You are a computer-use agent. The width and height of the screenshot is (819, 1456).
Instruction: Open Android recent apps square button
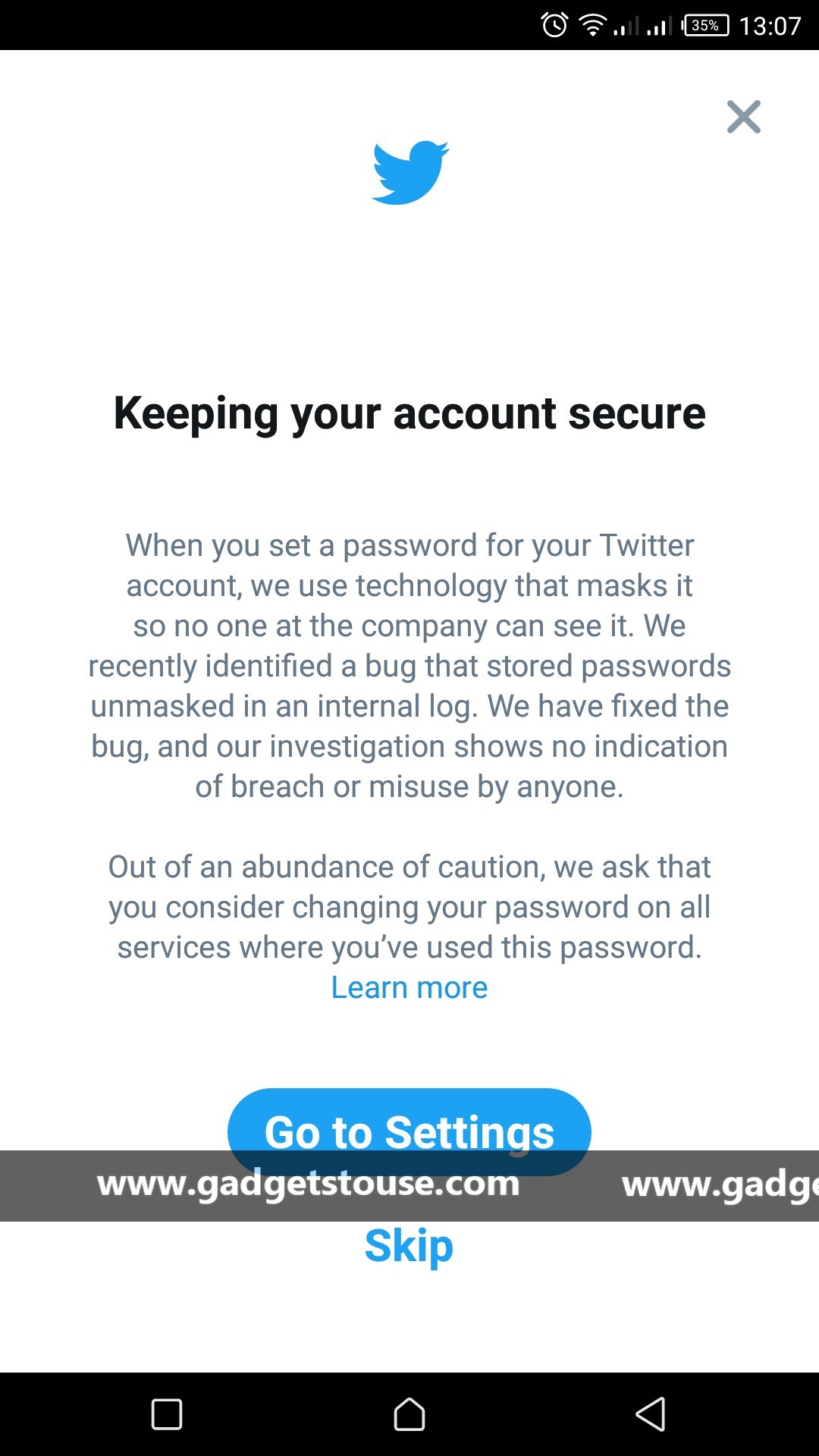click(x=167, y=1414)
